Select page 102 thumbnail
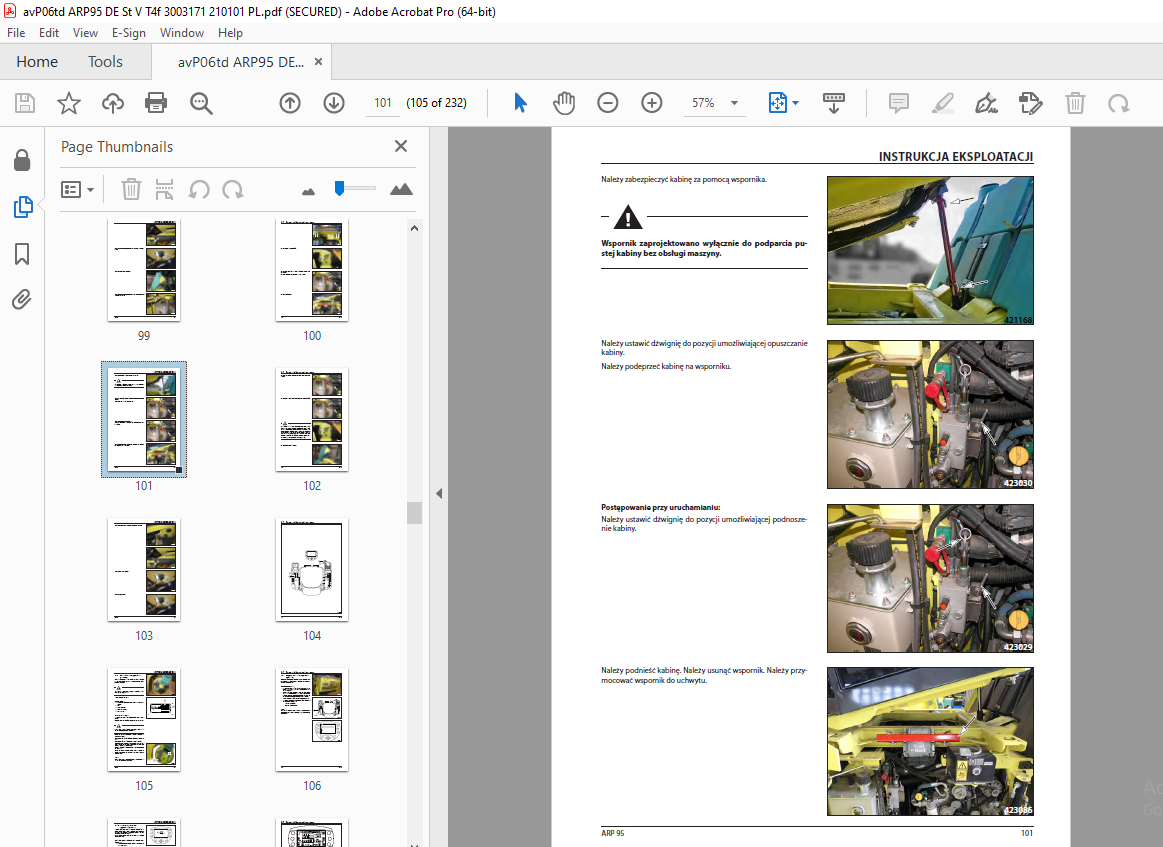 tap(312, 420)
